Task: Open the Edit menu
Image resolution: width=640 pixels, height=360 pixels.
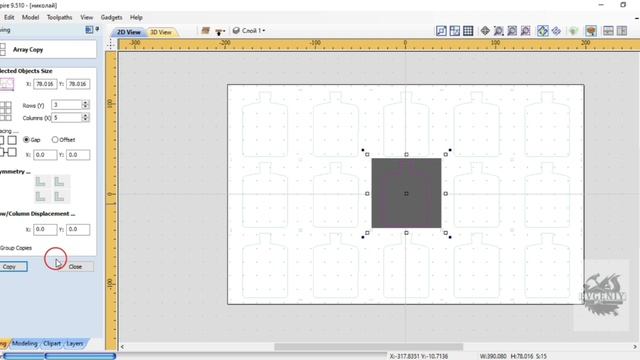Action: click(9, 17)
